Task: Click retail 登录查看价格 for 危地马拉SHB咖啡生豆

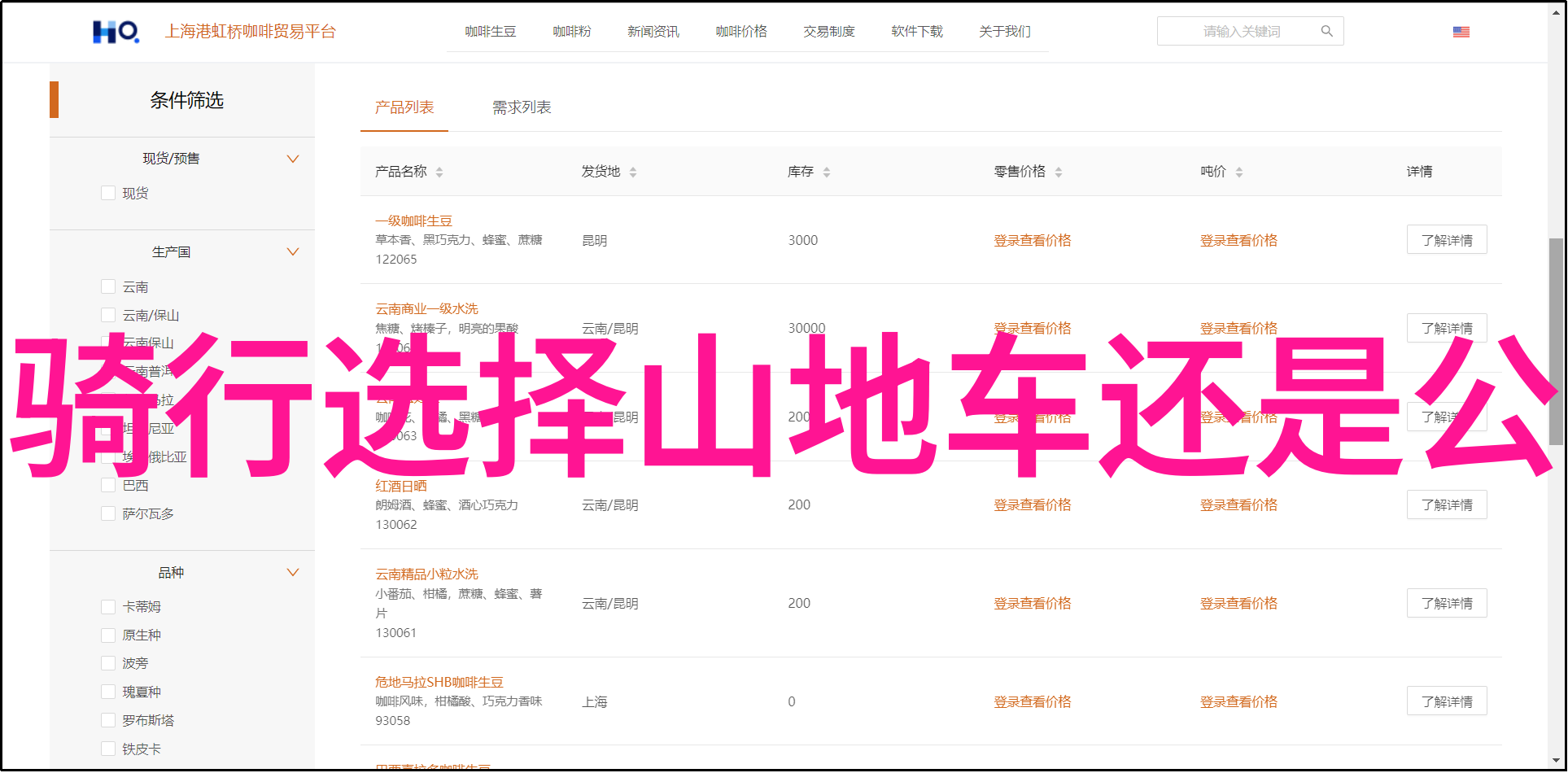Action: [x=1032, y=701]
